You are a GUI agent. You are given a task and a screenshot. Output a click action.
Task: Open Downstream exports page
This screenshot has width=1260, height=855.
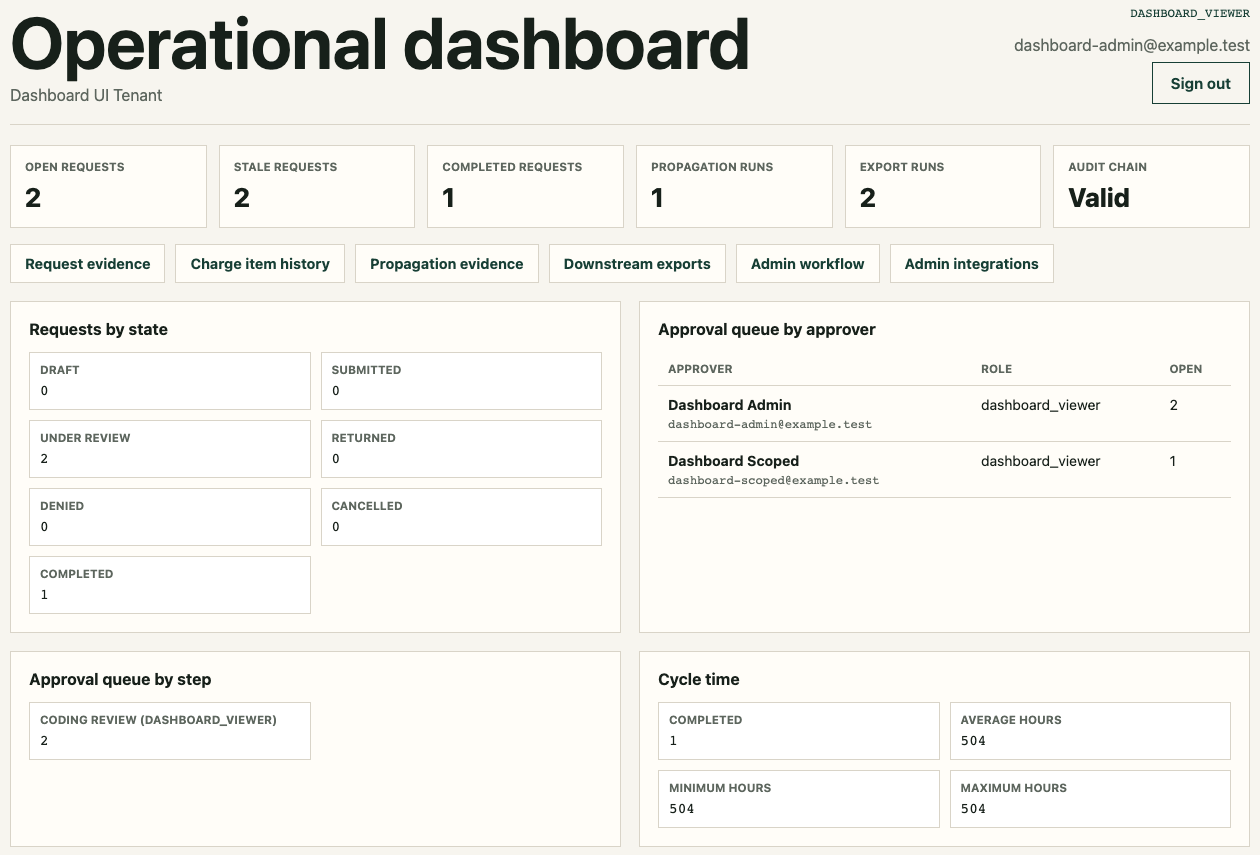637,264
